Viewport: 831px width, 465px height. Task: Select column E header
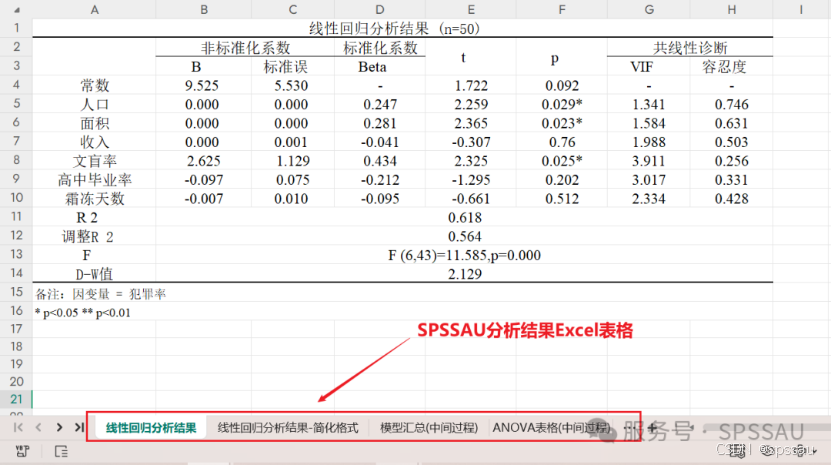[471, 10]
